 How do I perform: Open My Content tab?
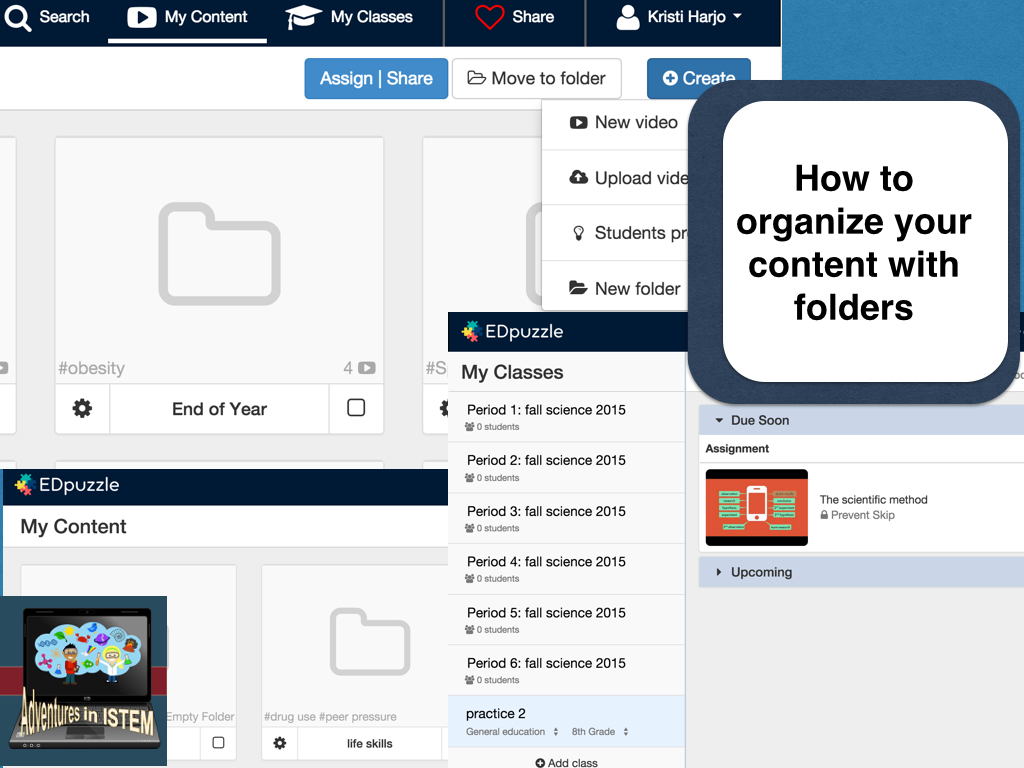coord(187,17)
